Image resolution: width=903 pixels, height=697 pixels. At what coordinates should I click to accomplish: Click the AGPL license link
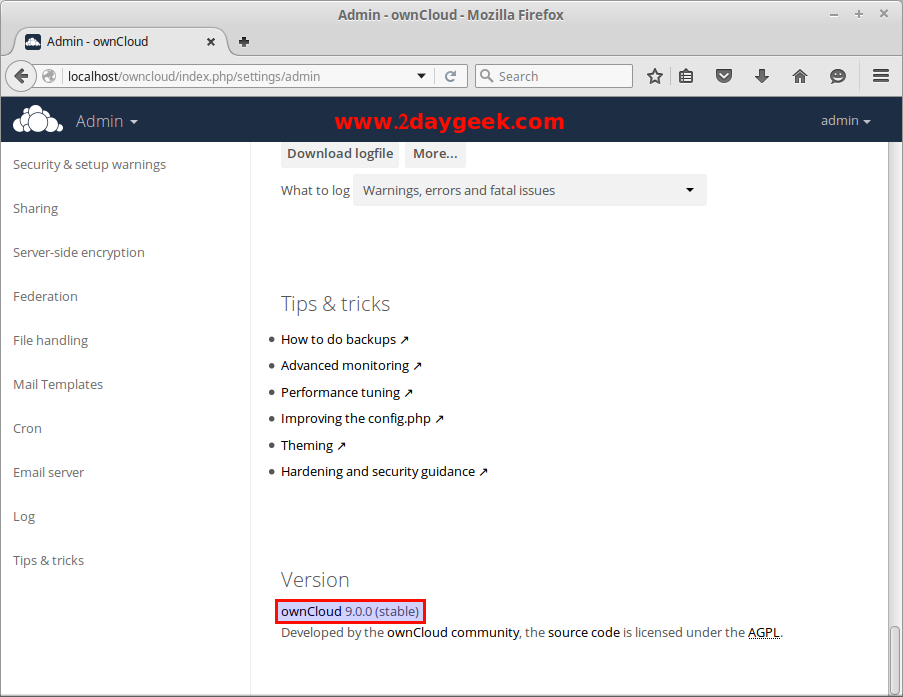[x=764, y=632]
